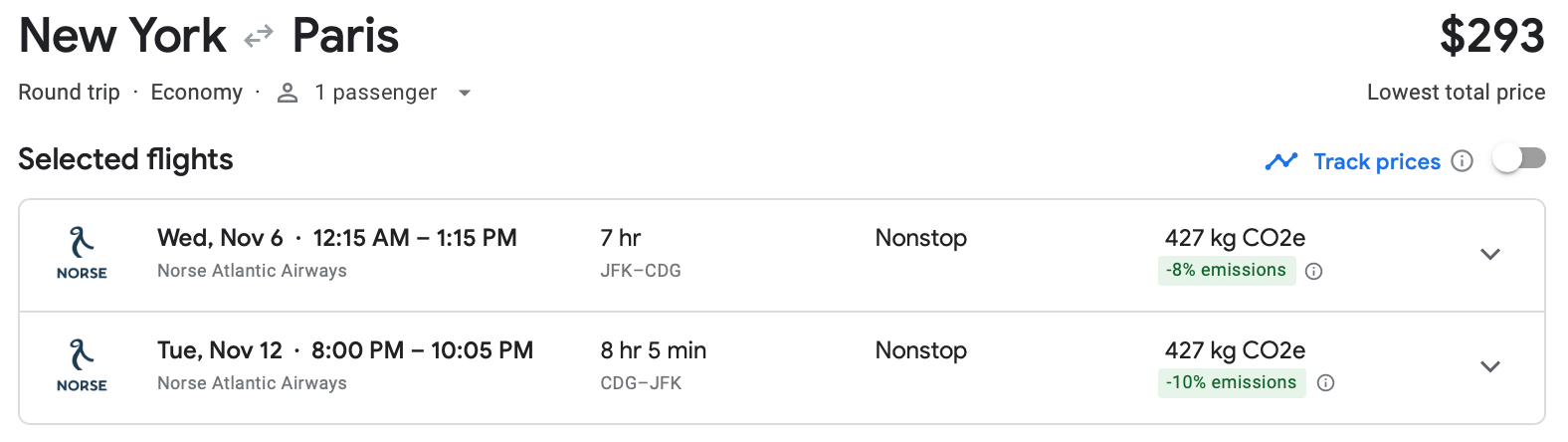
Task: Click the $293 lowest total price
Action: coord(1491,37)
